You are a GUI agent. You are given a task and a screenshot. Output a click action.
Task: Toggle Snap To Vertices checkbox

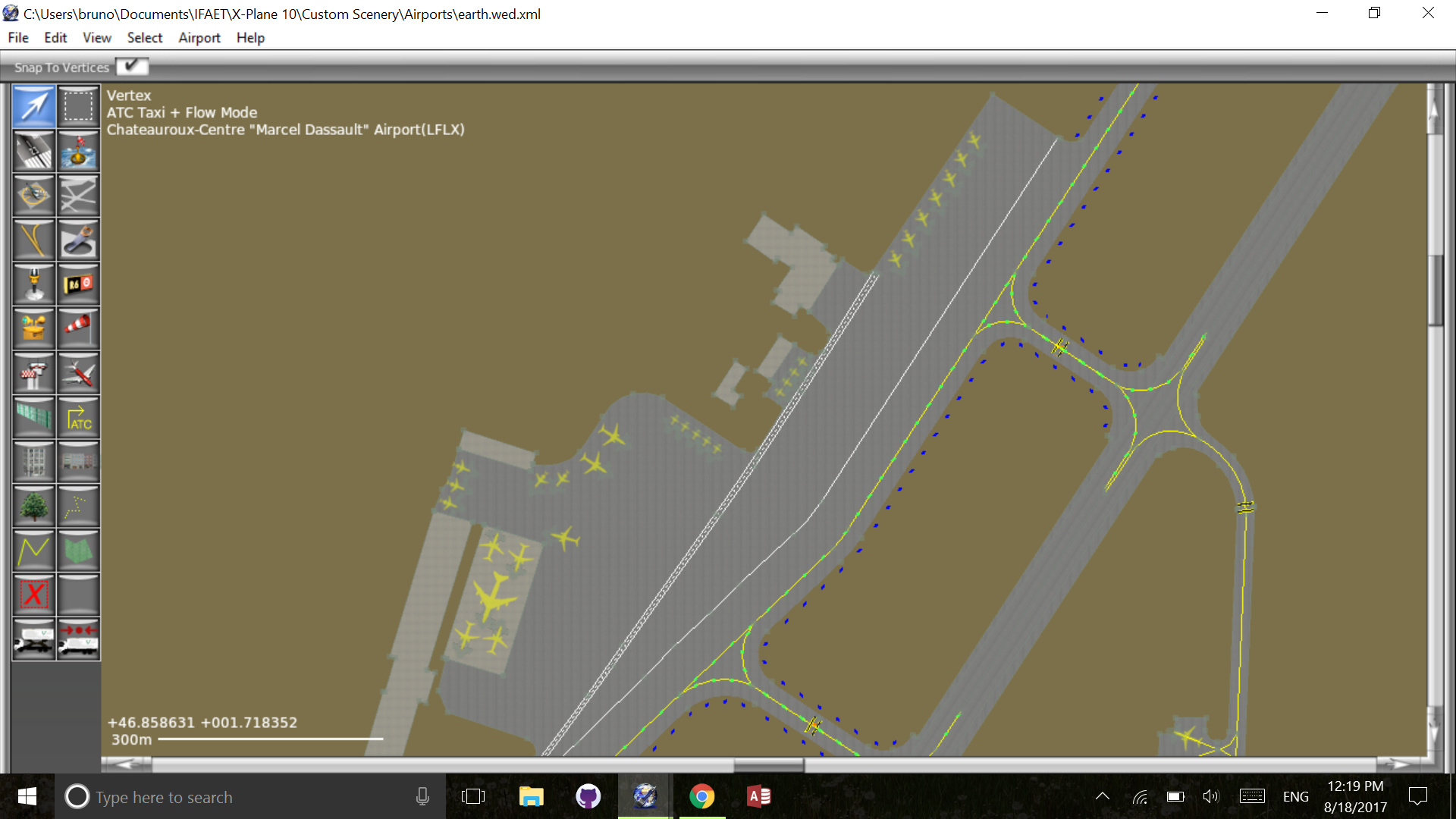coord(132,67)
